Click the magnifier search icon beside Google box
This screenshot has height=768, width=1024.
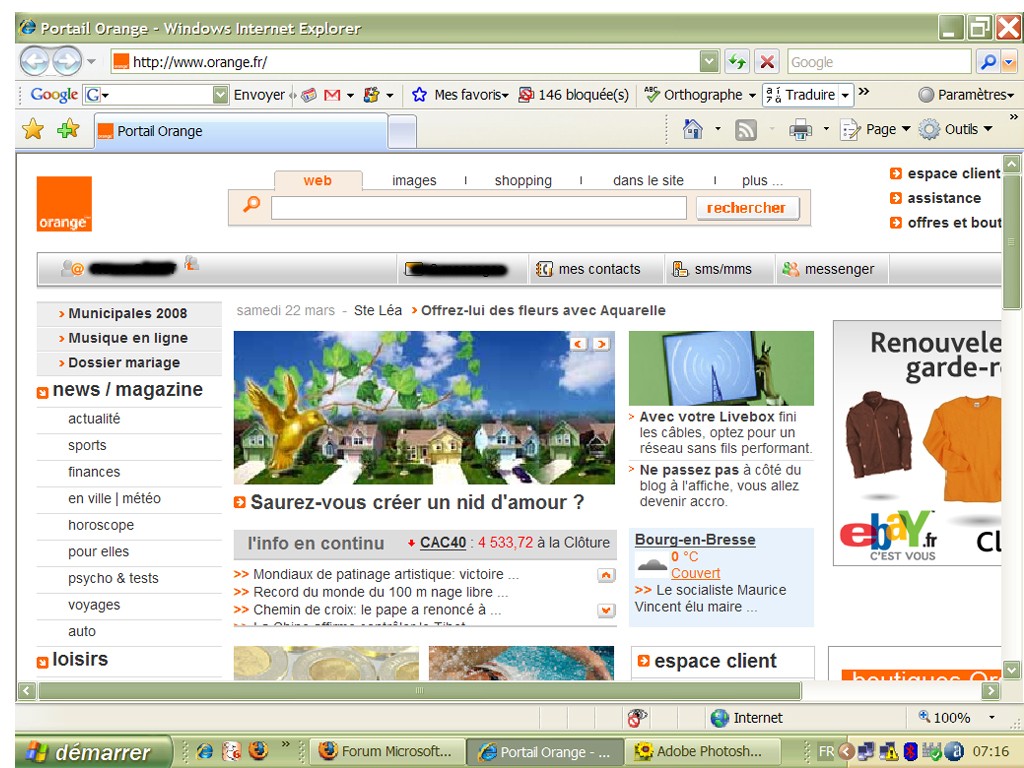pos(988,62)
